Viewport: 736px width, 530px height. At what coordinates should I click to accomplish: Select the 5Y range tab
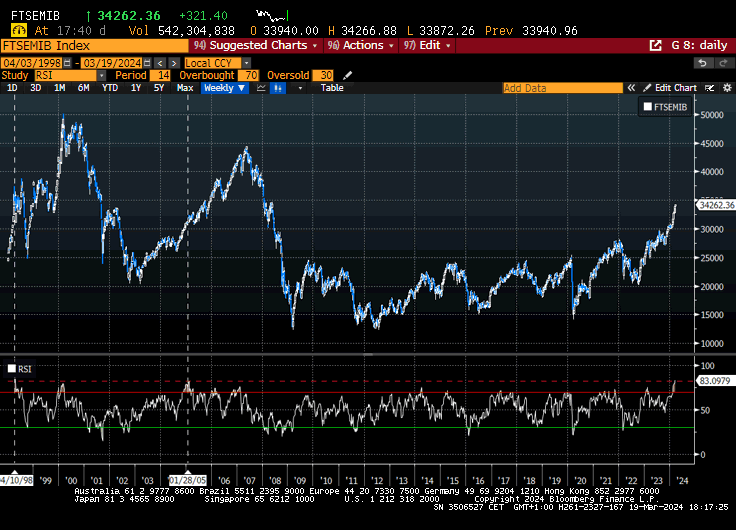159,88
